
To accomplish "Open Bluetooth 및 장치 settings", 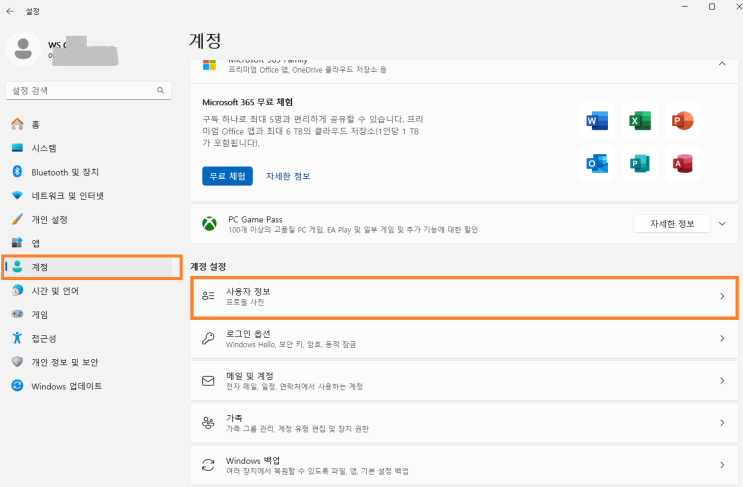I will (88, 172).
